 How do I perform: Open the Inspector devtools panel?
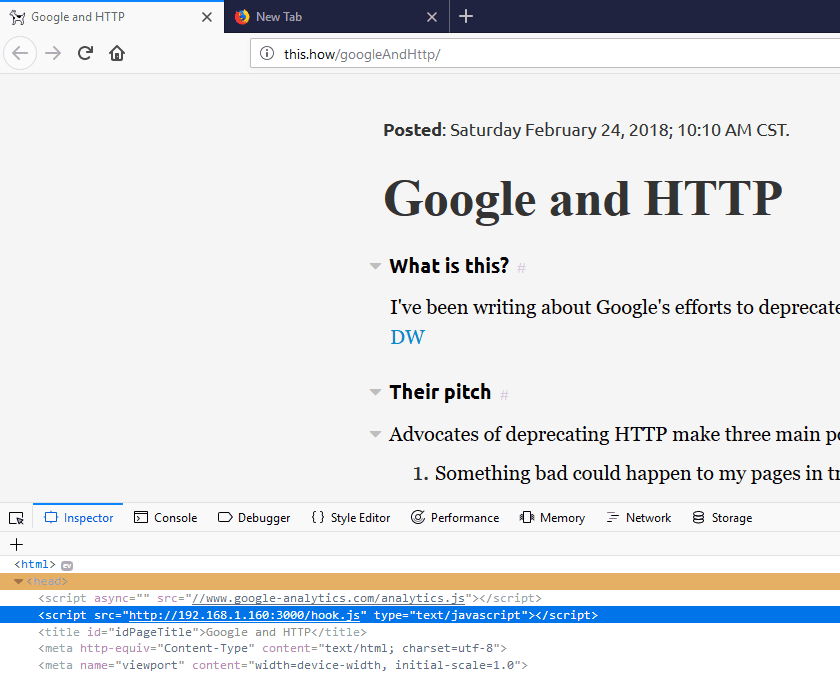pyautogui.click(x=78, y=518)
